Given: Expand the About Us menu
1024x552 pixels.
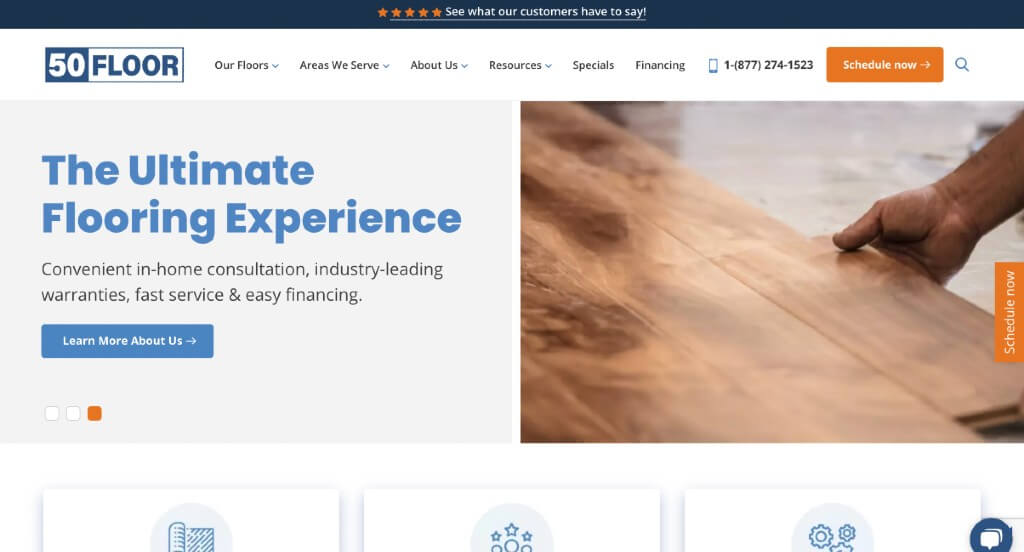Looking at the screenshot, I should click(x=439, y=65).
